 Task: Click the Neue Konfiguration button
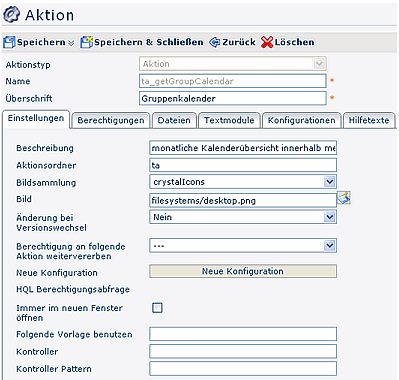(x=243, y=271)
